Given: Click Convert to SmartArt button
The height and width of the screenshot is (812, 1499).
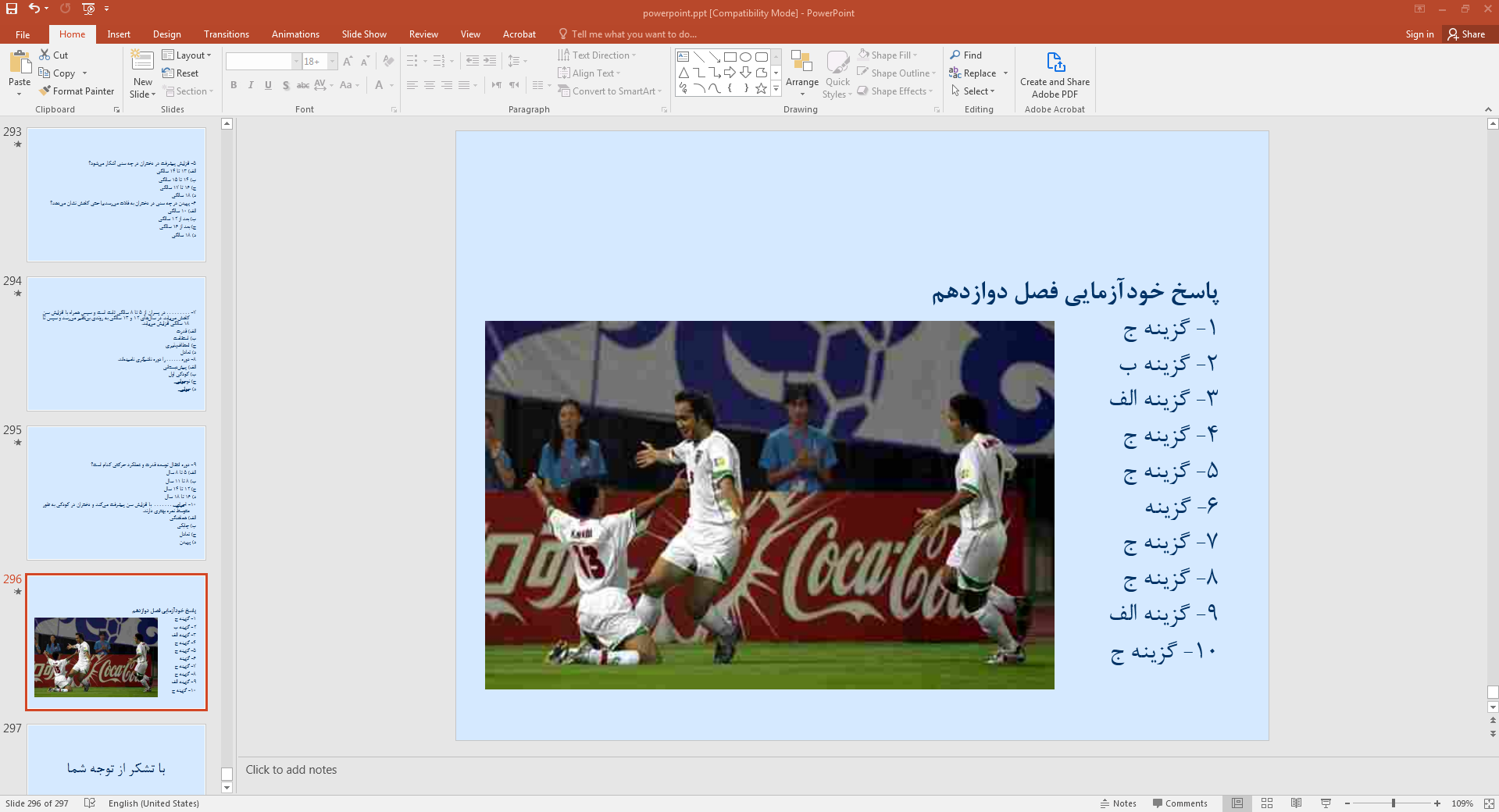Looking at the screenshot, I should 609,91.
